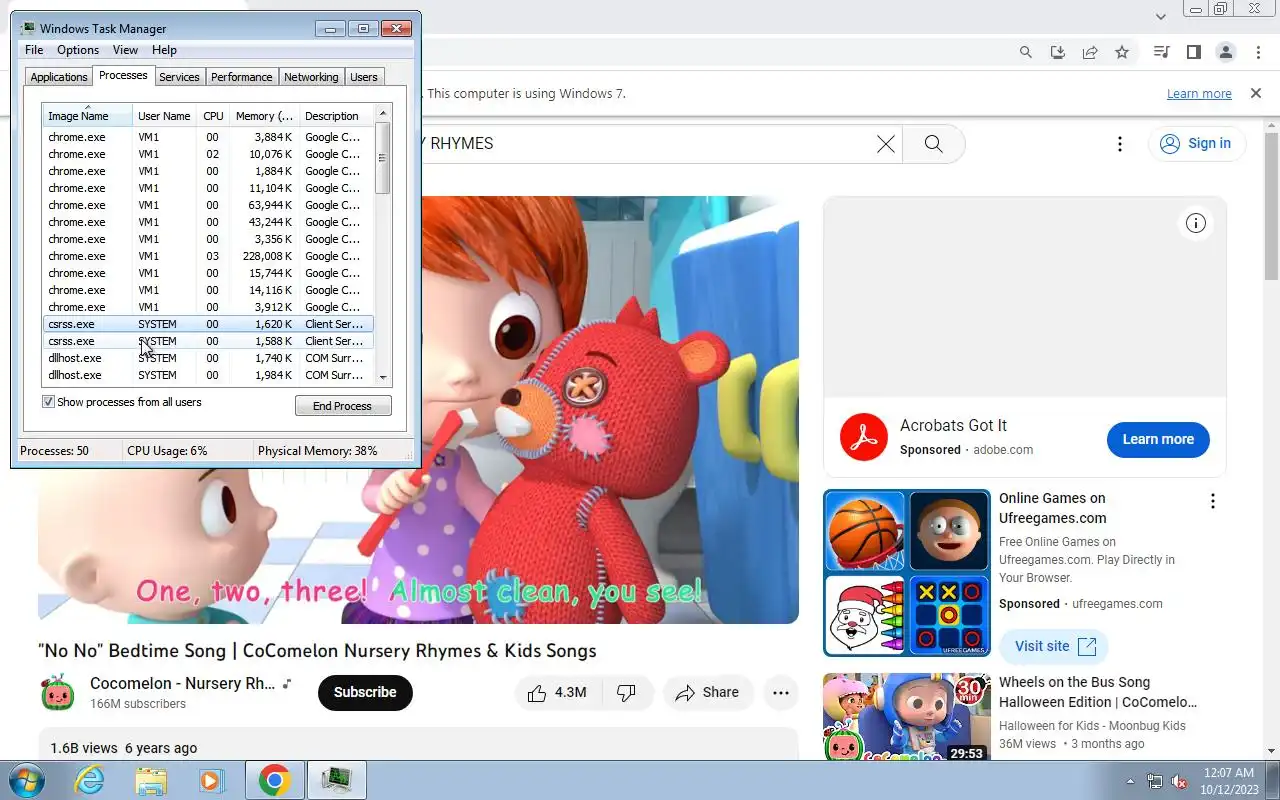Viewport: 1280px width, 800px height.
Task: Switch to the Applications tab
Action: tap(59, 77)
